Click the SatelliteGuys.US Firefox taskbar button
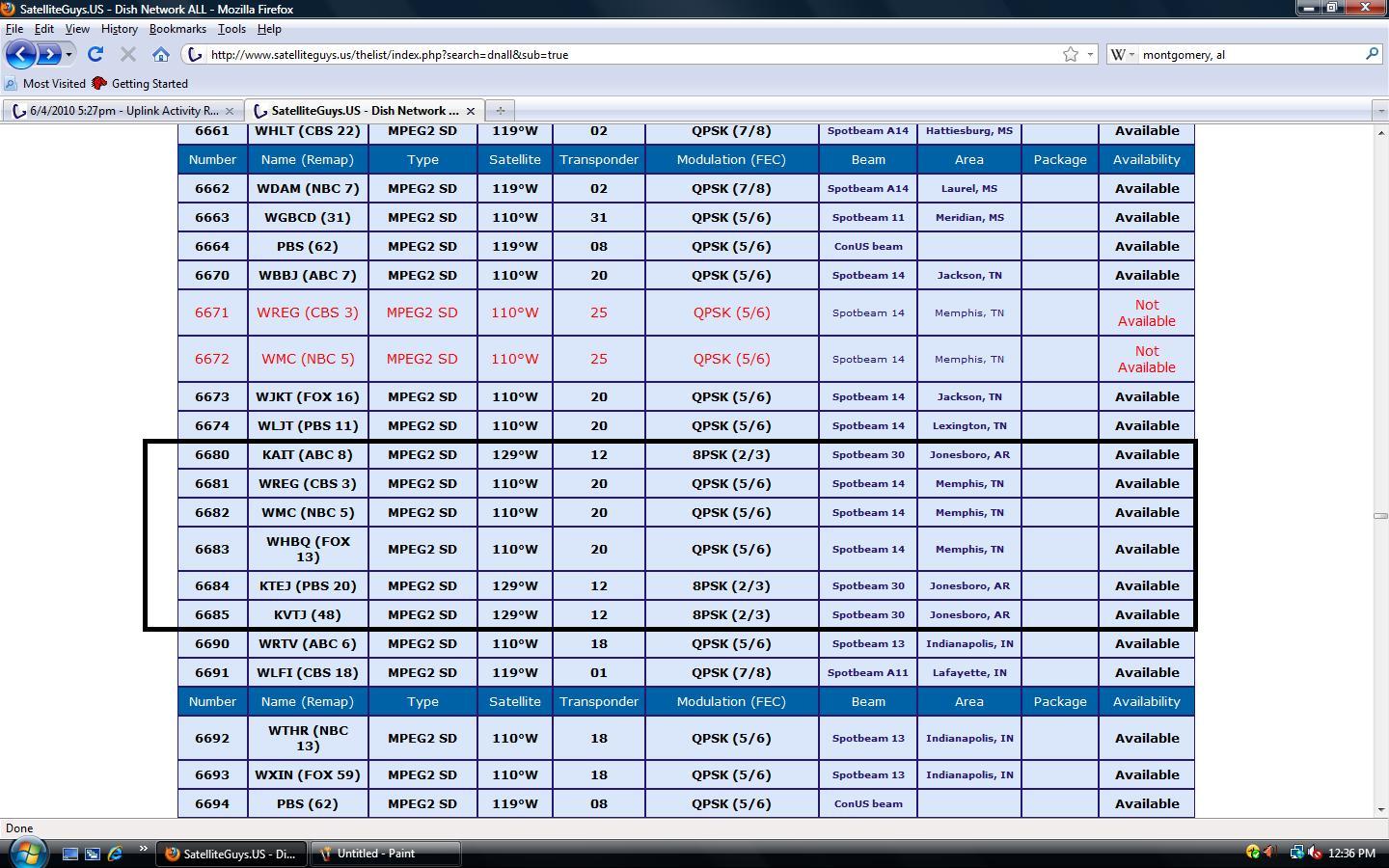 click(230, 854)
